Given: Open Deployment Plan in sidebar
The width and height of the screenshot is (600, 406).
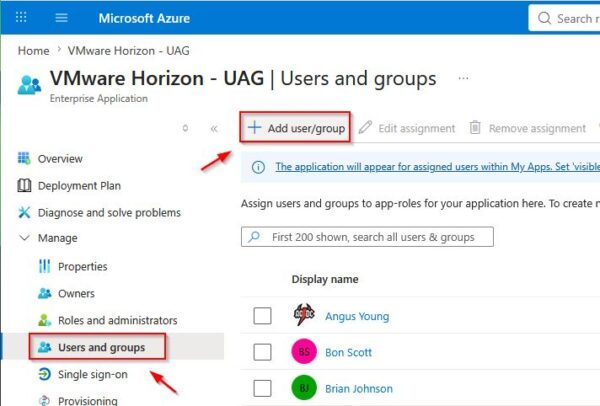Looking at the screenshot, I should 69,186.
